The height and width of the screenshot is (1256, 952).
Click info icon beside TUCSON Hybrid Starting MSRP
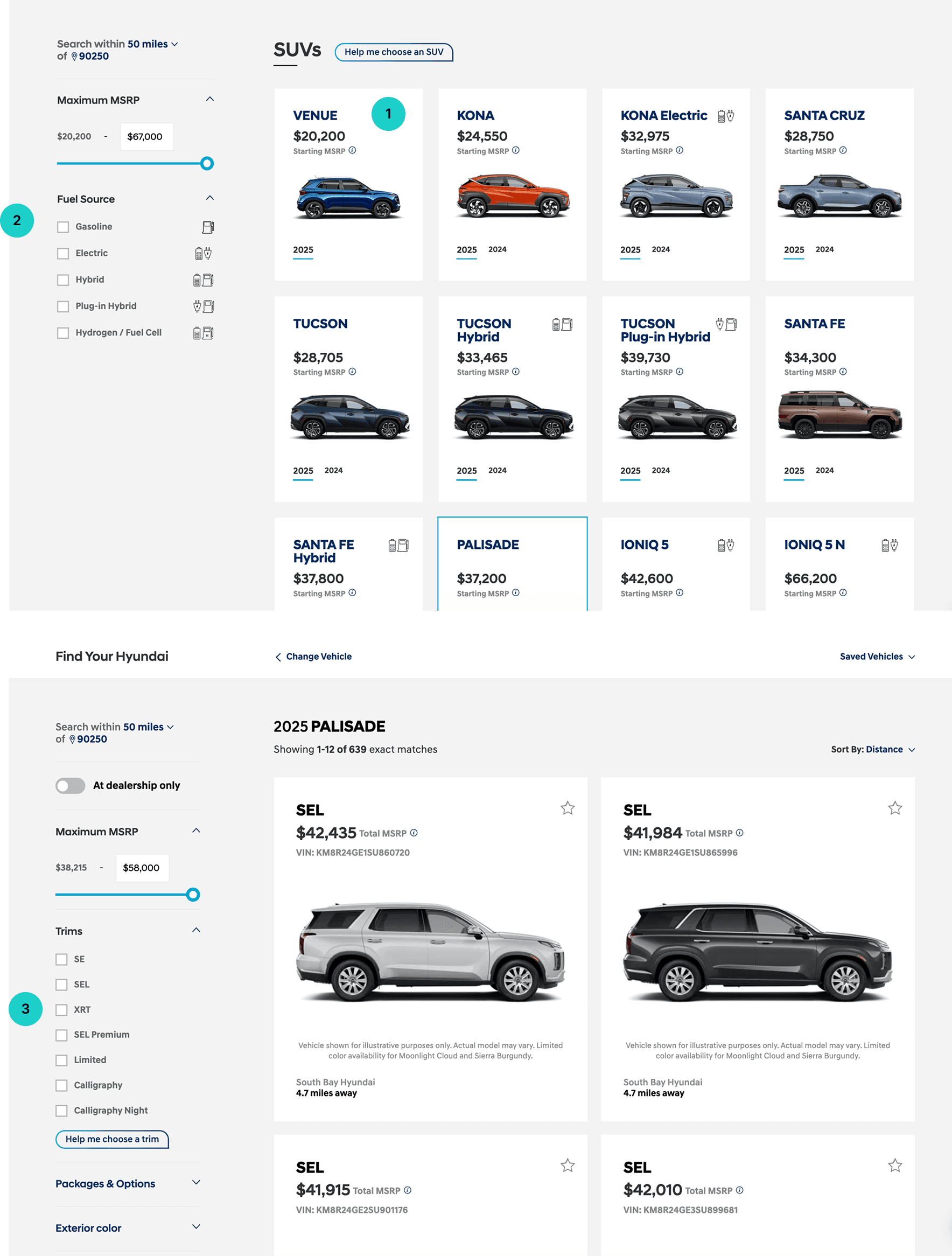pos(515,372)
